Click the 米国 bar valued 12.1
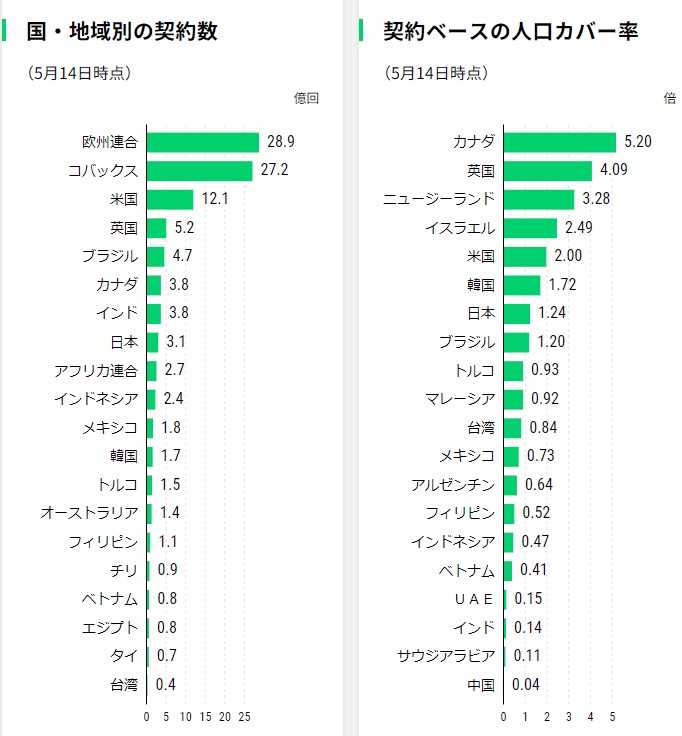The image size is (682, 736). pyautogui.click(x=170, y=199)
